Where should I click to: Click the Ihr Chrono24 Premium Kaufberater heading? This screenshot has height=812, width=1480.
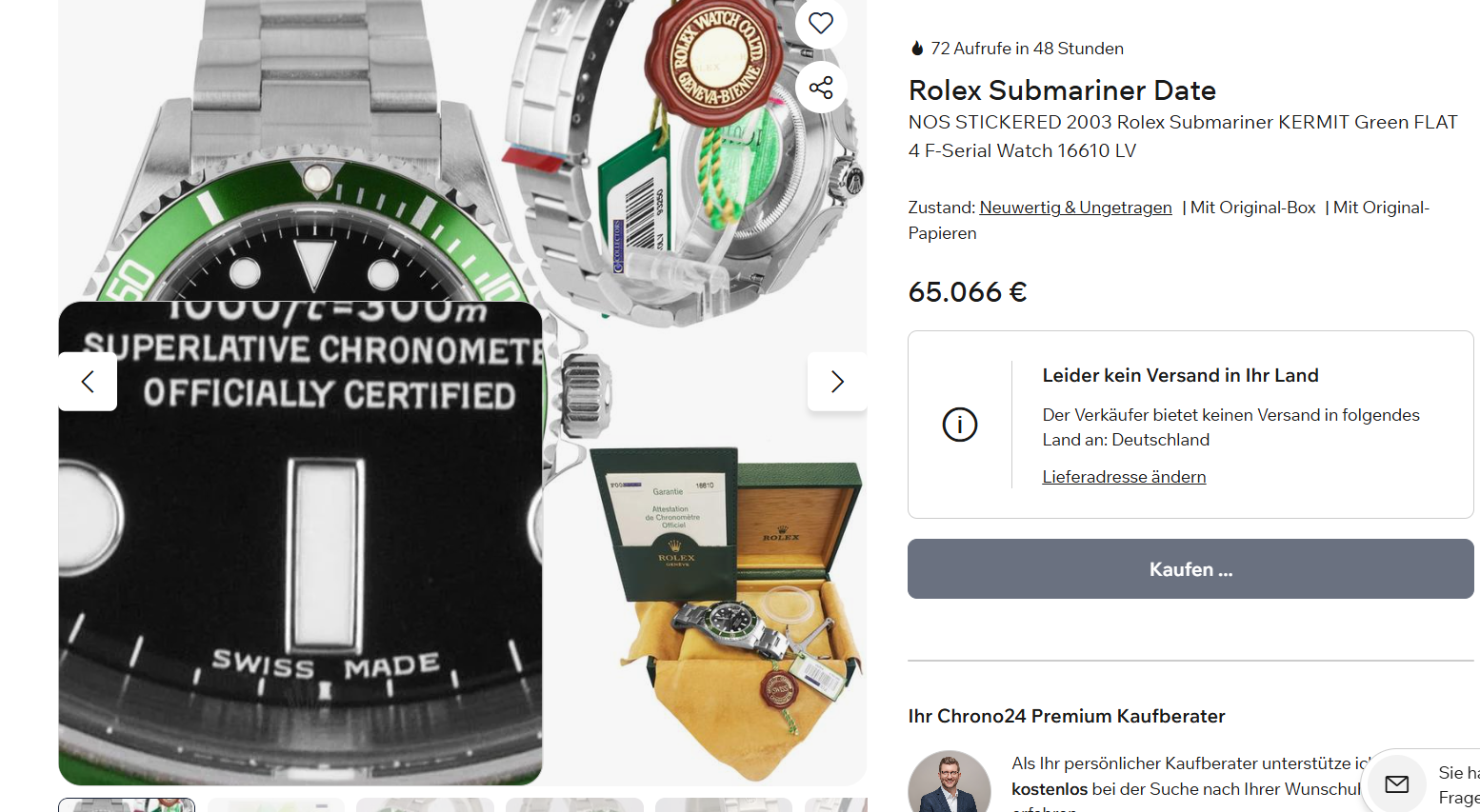[1067, 716]
